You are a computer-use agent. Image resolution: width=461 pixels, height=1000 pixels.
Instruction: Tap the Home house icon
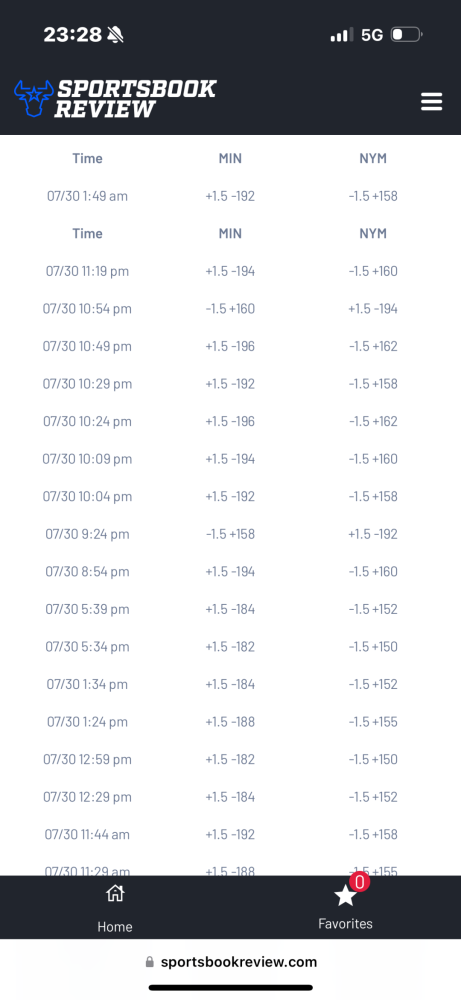pyautogui.click(x=115, y=893)
